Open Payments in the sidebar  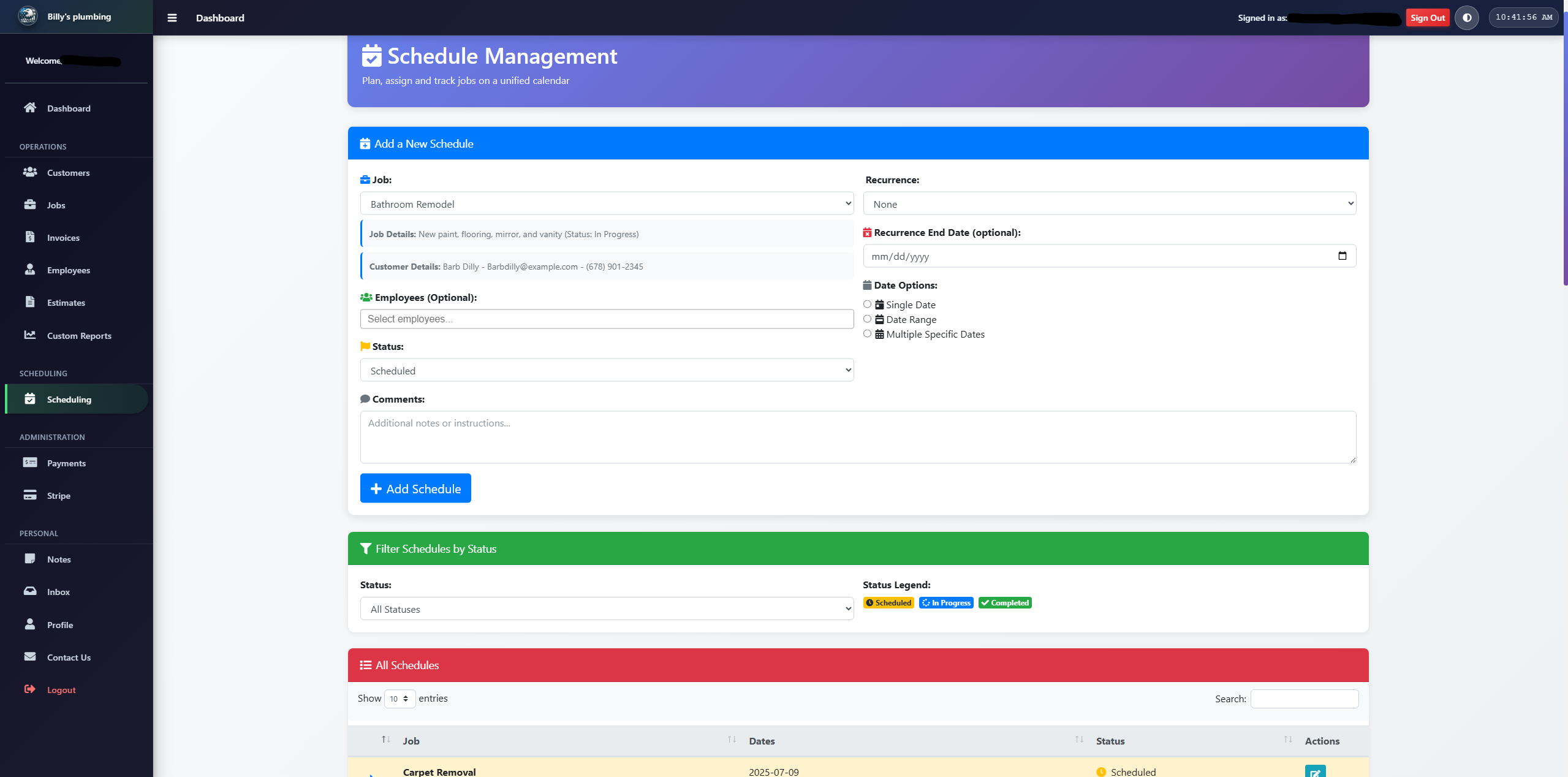[x=76, y=463]
